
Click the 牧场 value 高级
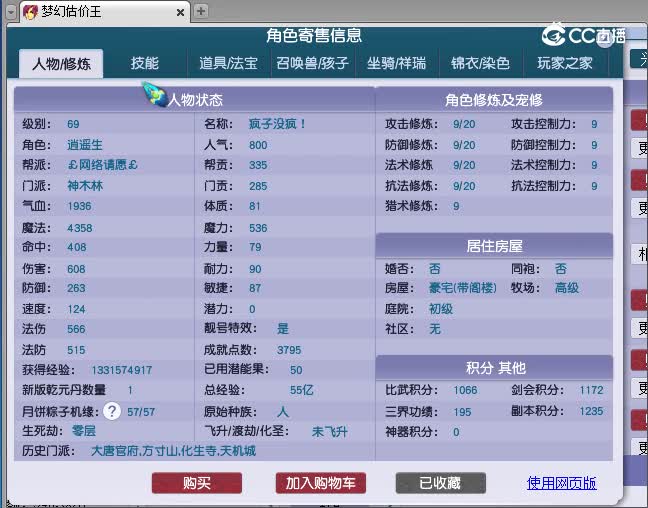567,288
